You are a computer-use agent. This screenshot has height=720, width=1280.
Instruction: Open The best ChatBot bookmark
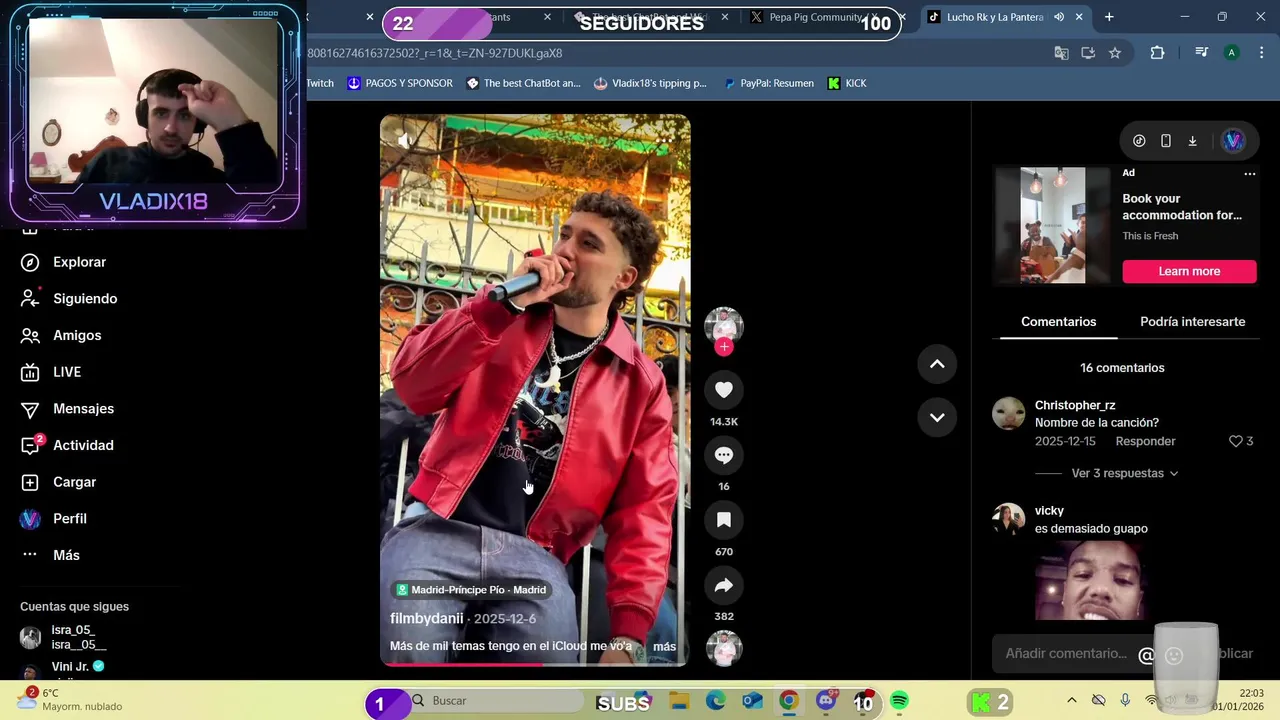pyautogui.click(x=523, y=83)
